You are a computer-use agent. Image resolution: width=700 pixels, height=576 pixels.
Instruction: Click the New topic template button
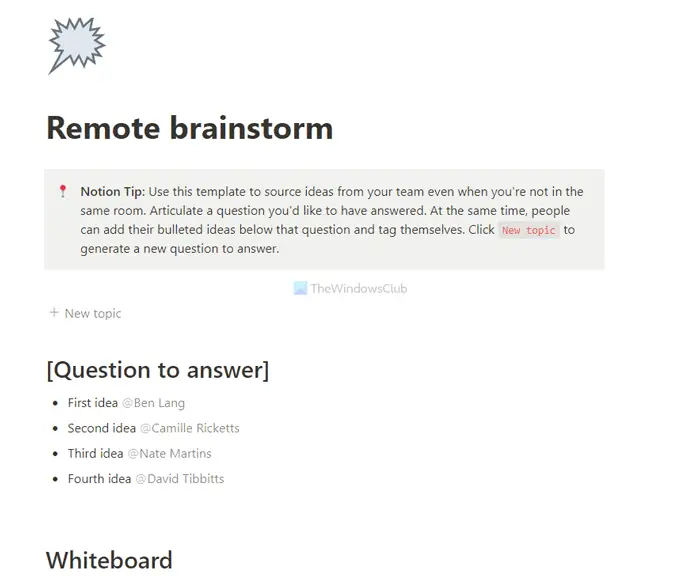[85, 313]
